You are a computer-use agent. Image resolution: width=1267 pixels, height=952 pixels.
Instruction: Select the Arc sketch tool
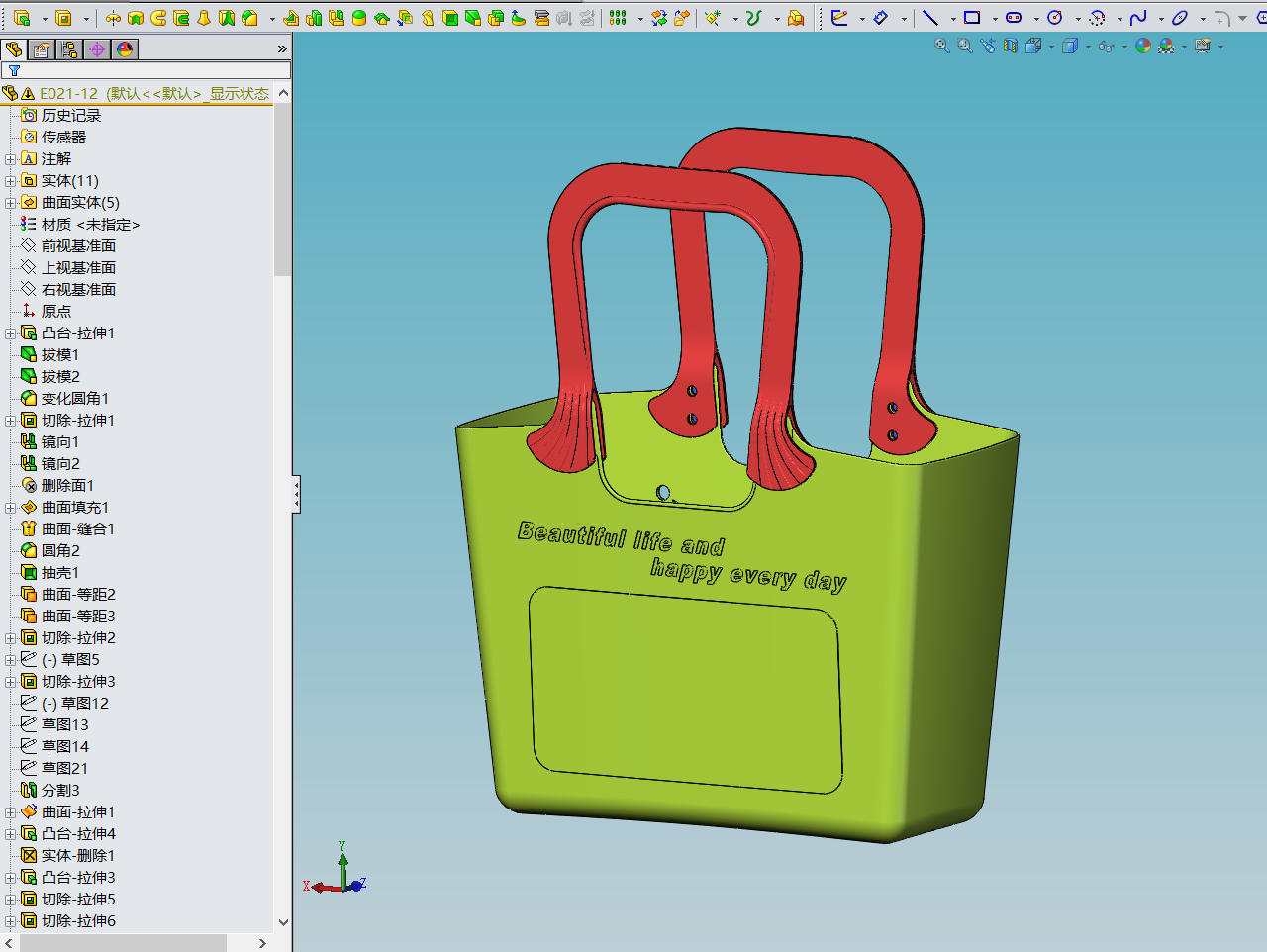point(1097,18)
